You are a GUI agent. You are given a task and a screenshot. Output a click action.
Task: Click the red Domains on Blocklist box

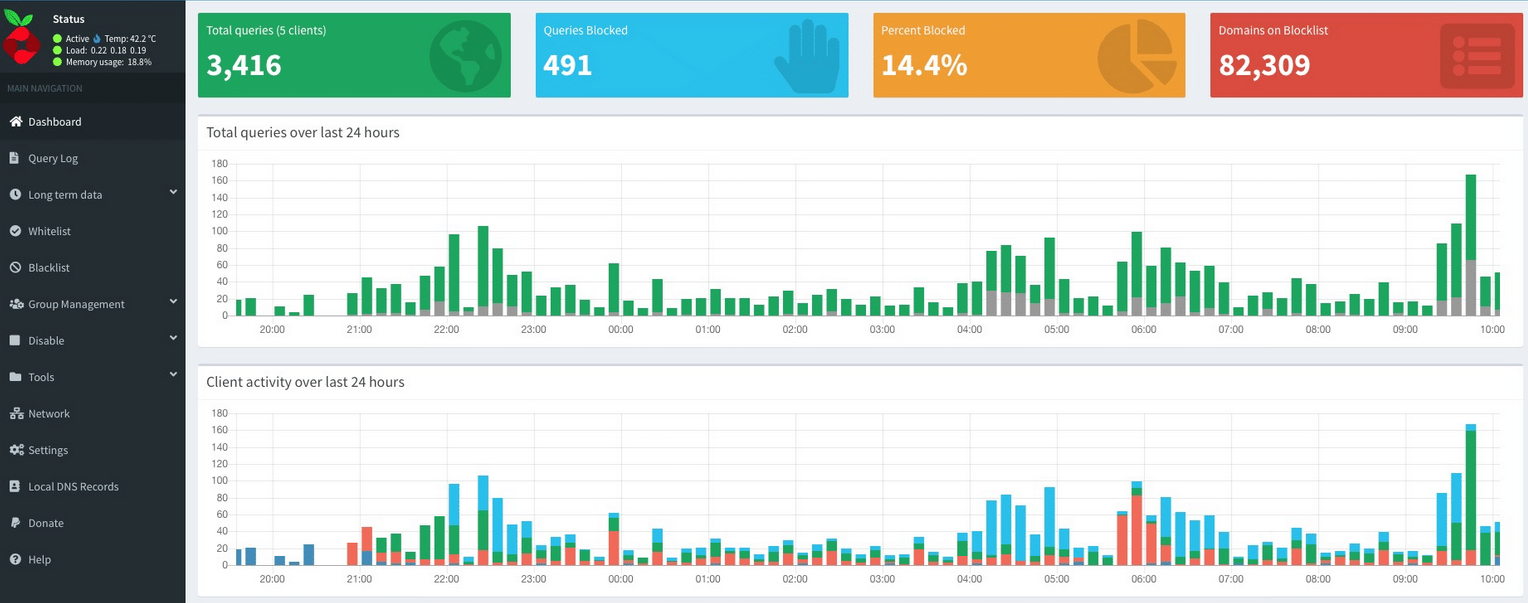pyautogui.click(x=1366, y=55)
